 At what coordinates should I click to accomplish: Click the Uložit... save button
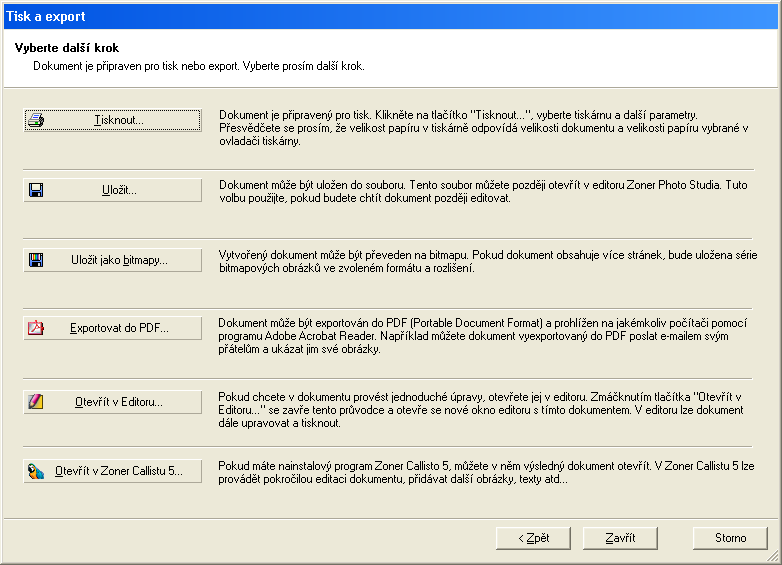click(x=113, y=190)
